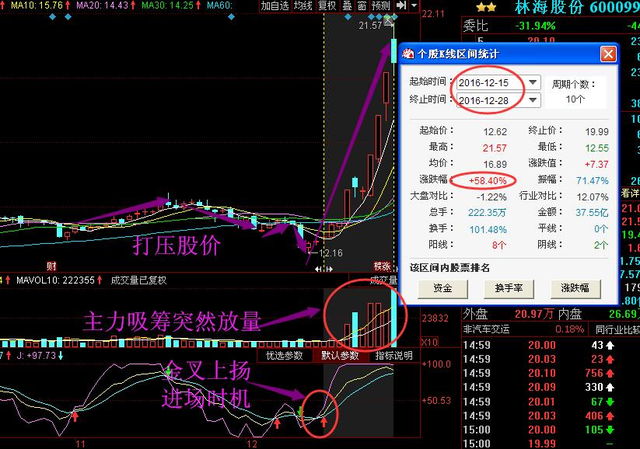Viewport: 640px width, 449px height.
Task: Switch to the 优选参数 tab
Action: (284, 356)
